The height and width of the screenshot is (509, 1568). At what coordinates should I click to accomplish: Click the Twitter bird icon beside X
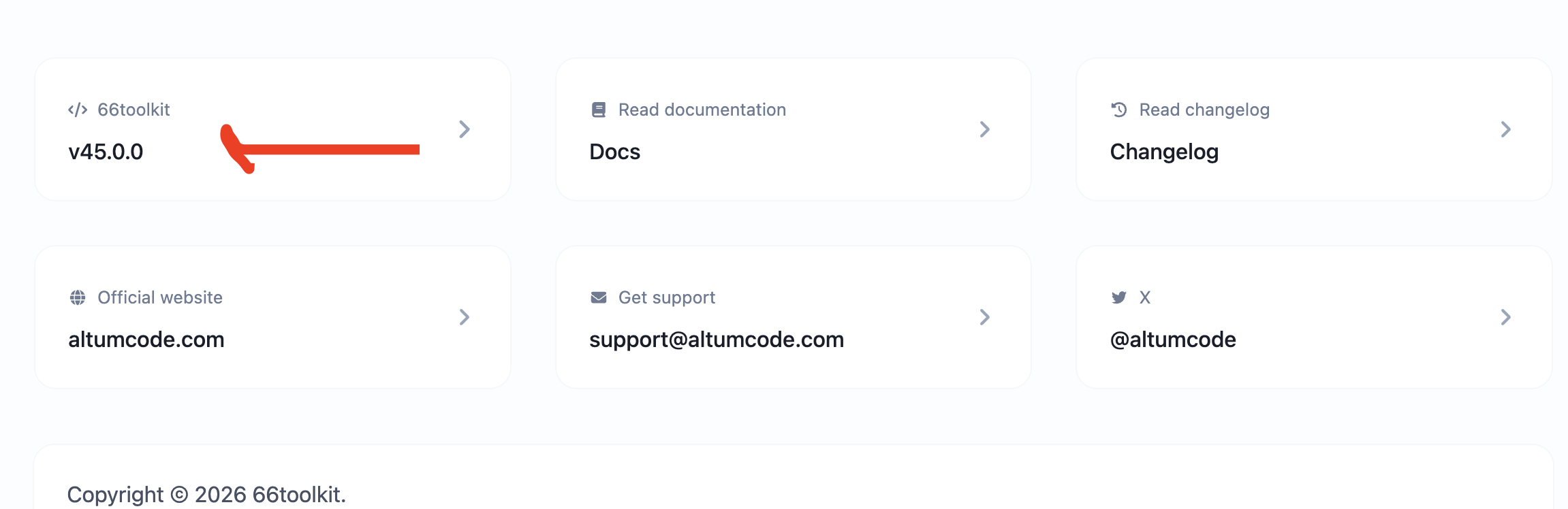coord(1119,297)
